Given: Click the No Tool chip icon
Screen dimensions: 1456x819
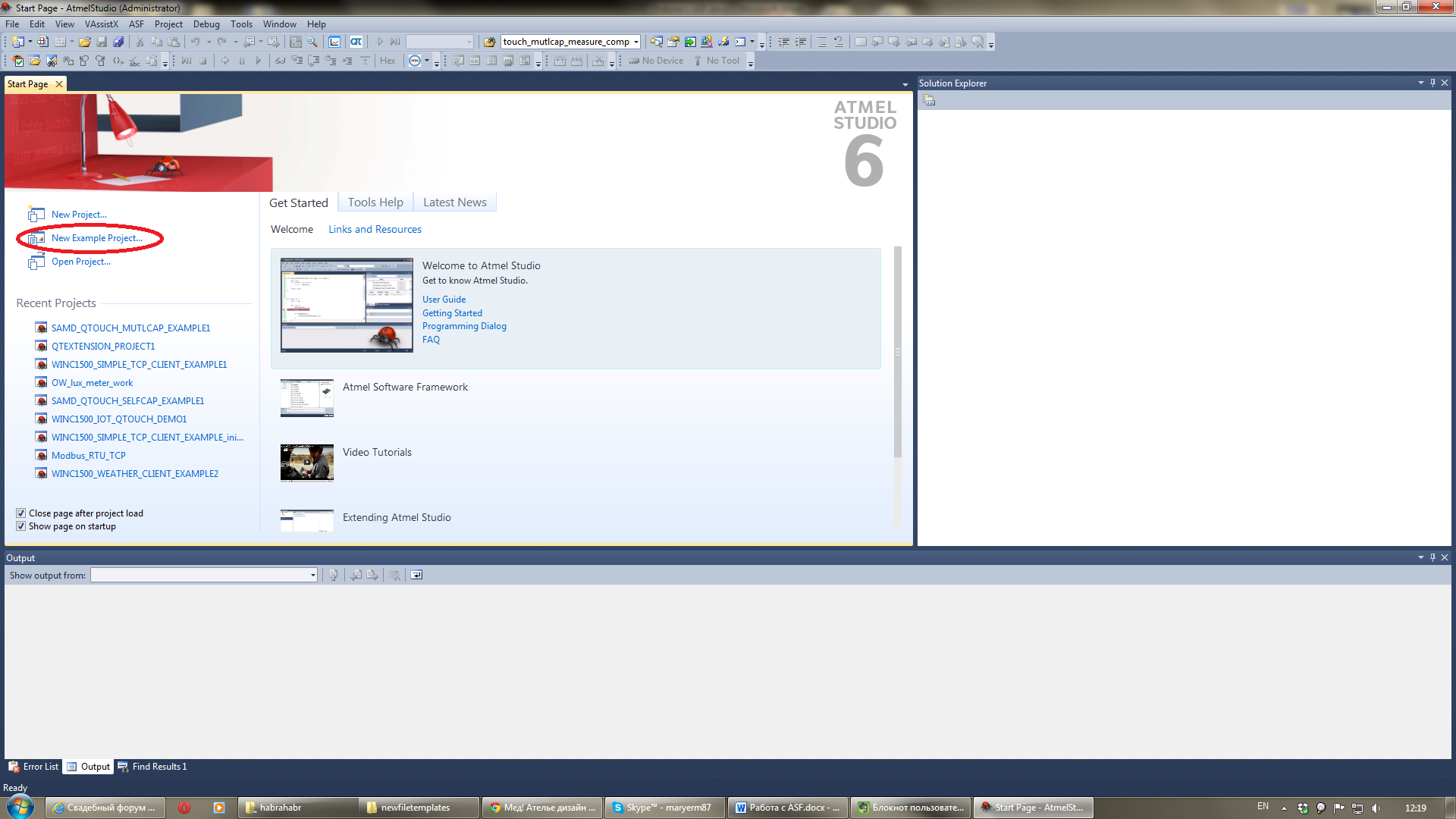Looking at the screenshot, I should (x=698, y=61).
